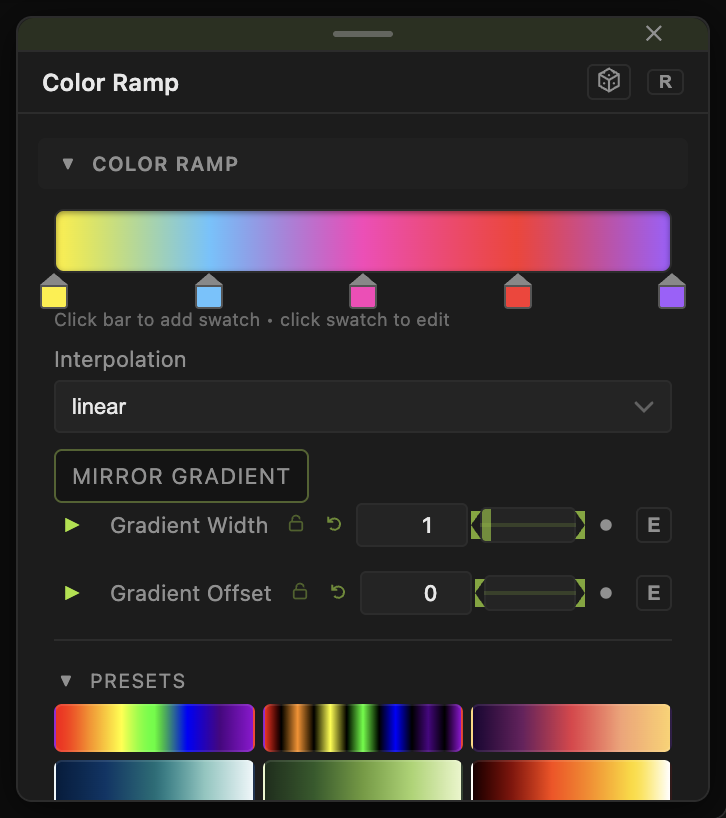The width and height of the screenshot is (726, 818).
Task: Edit the pink color swatch stop
Action: pos(363,292)
